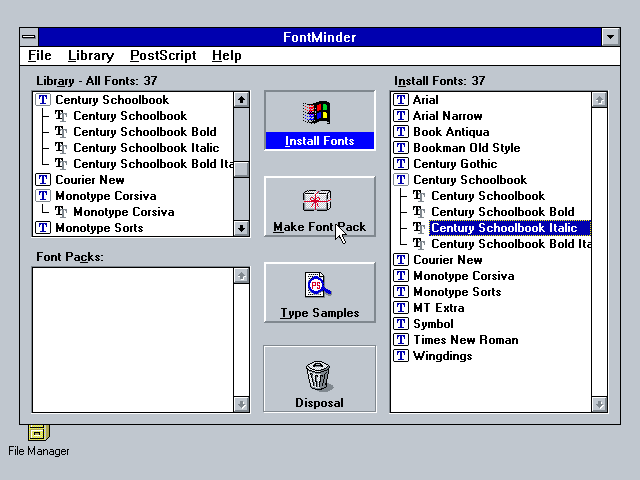Click Font Packs list scroll down arrow
Viewport: 640px width, 480px height.
click(x=241, y=404)
